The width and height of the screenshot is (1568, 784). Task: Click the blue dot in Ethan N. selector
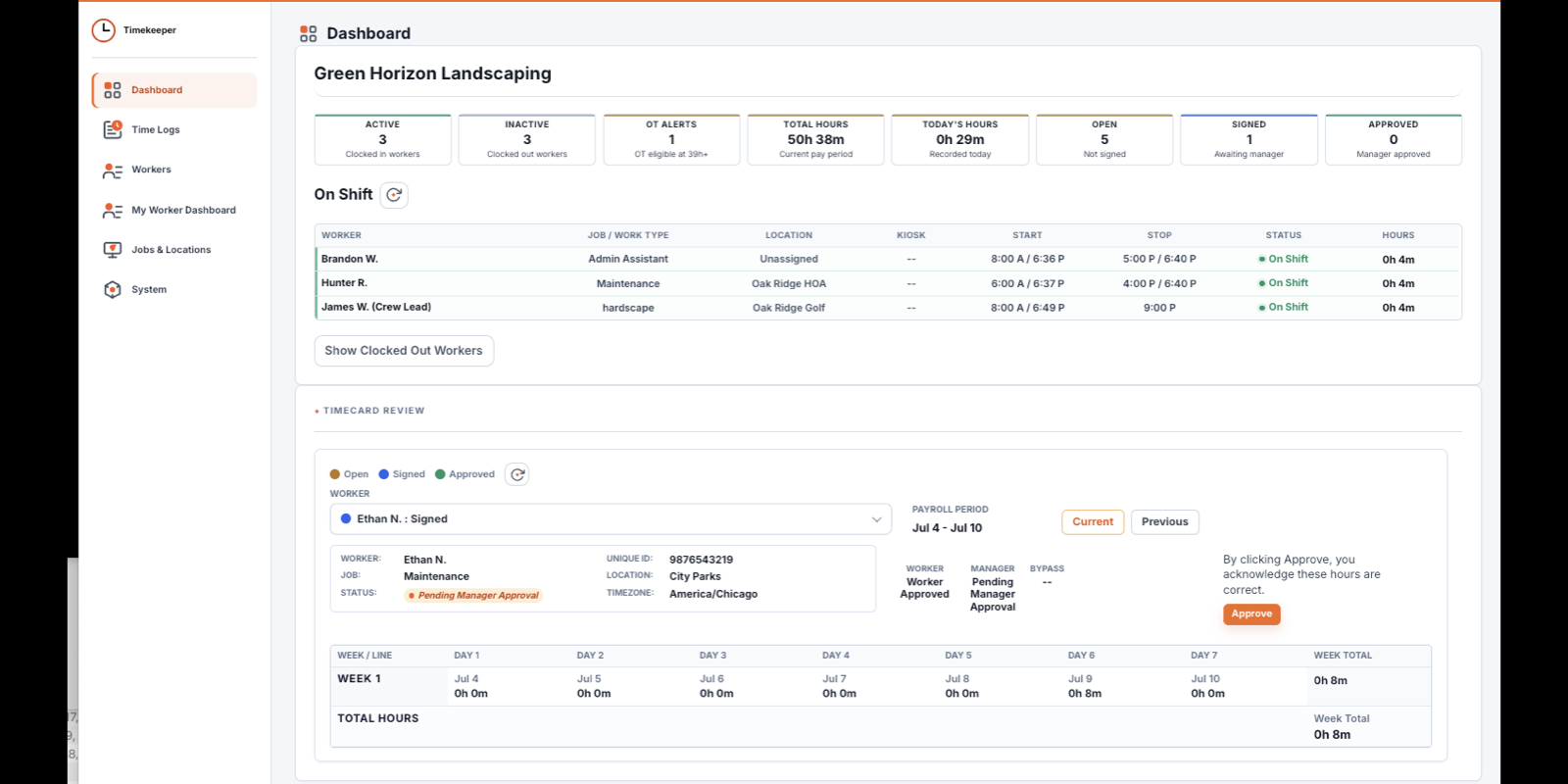[346, 519]
